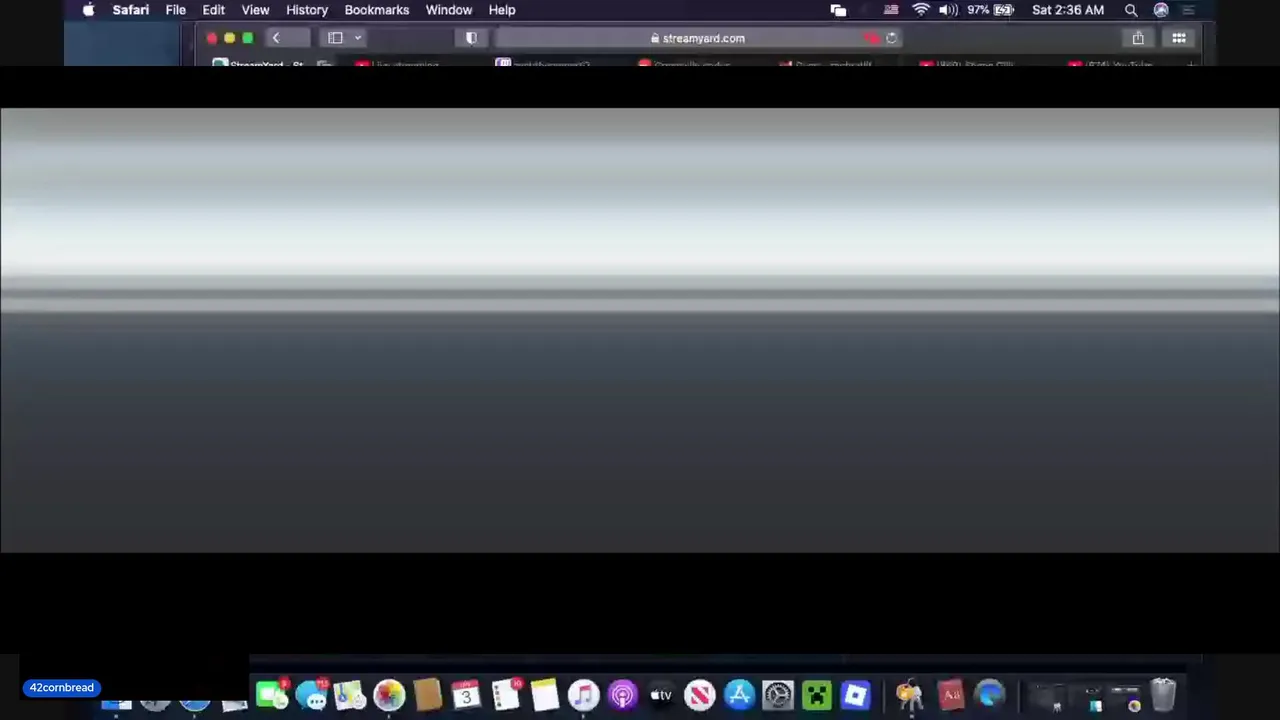Open the Apple menu
Screen dimensions: 1280x720
[x=88, y=10]
